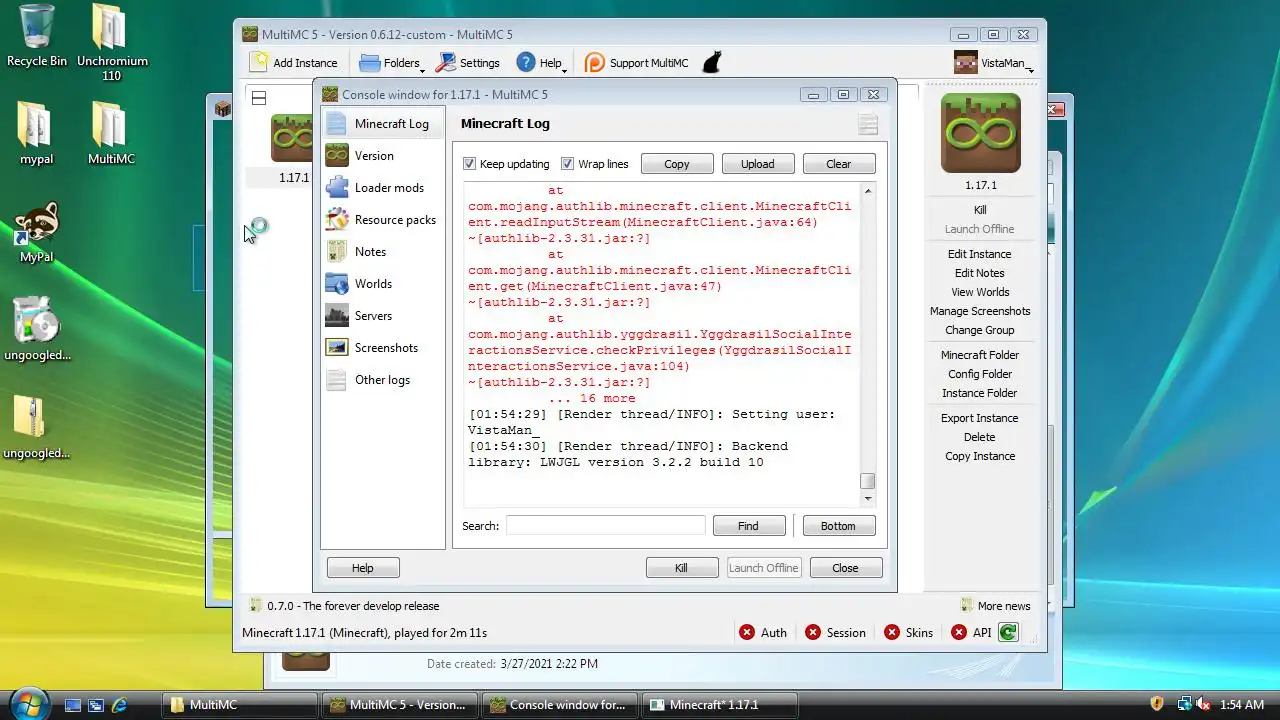Click the console window Help button
The width and height of the screenshot is (1280, 720).
(363, 568)
